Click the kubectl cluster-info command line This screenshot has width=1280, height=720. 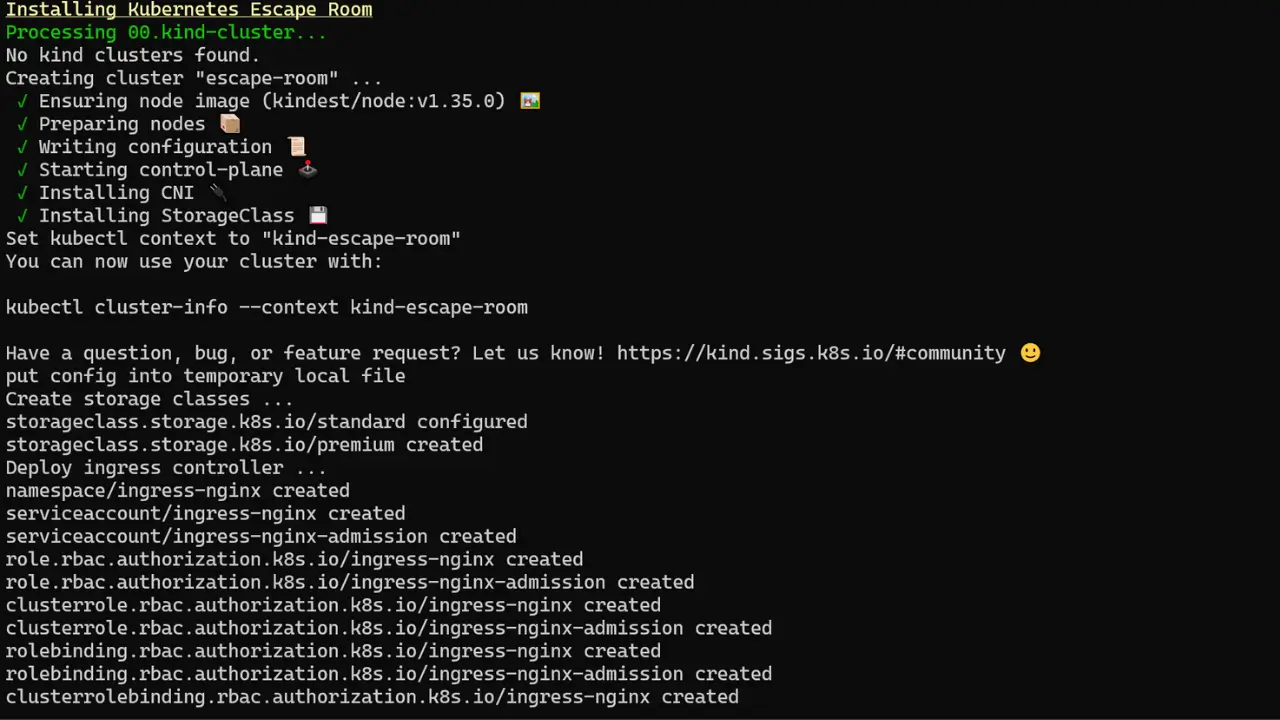point(266,307)
